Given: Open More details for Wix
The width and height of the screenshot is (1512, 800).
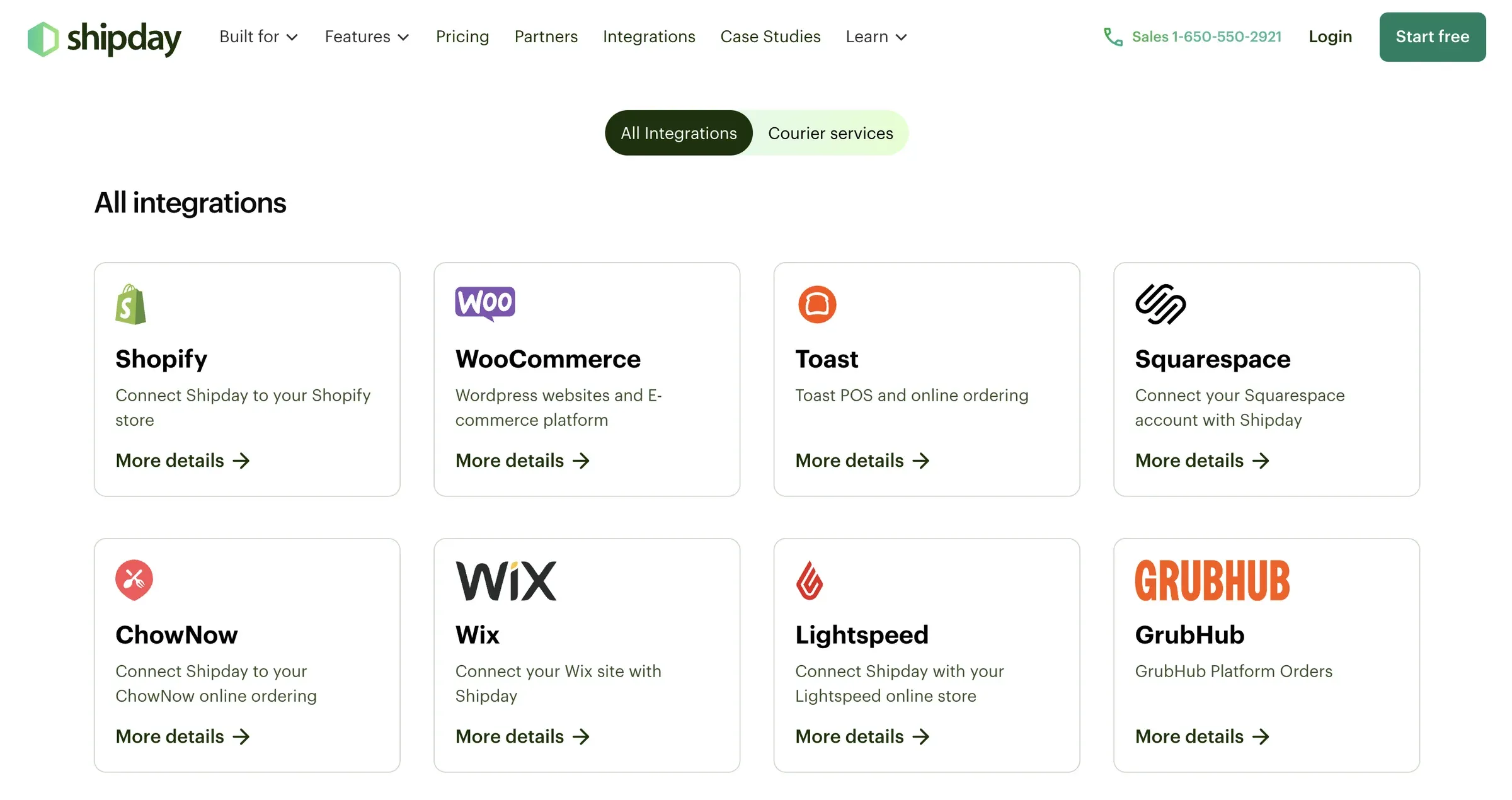Looking at the screenshot, I should [x=523, y=737].
